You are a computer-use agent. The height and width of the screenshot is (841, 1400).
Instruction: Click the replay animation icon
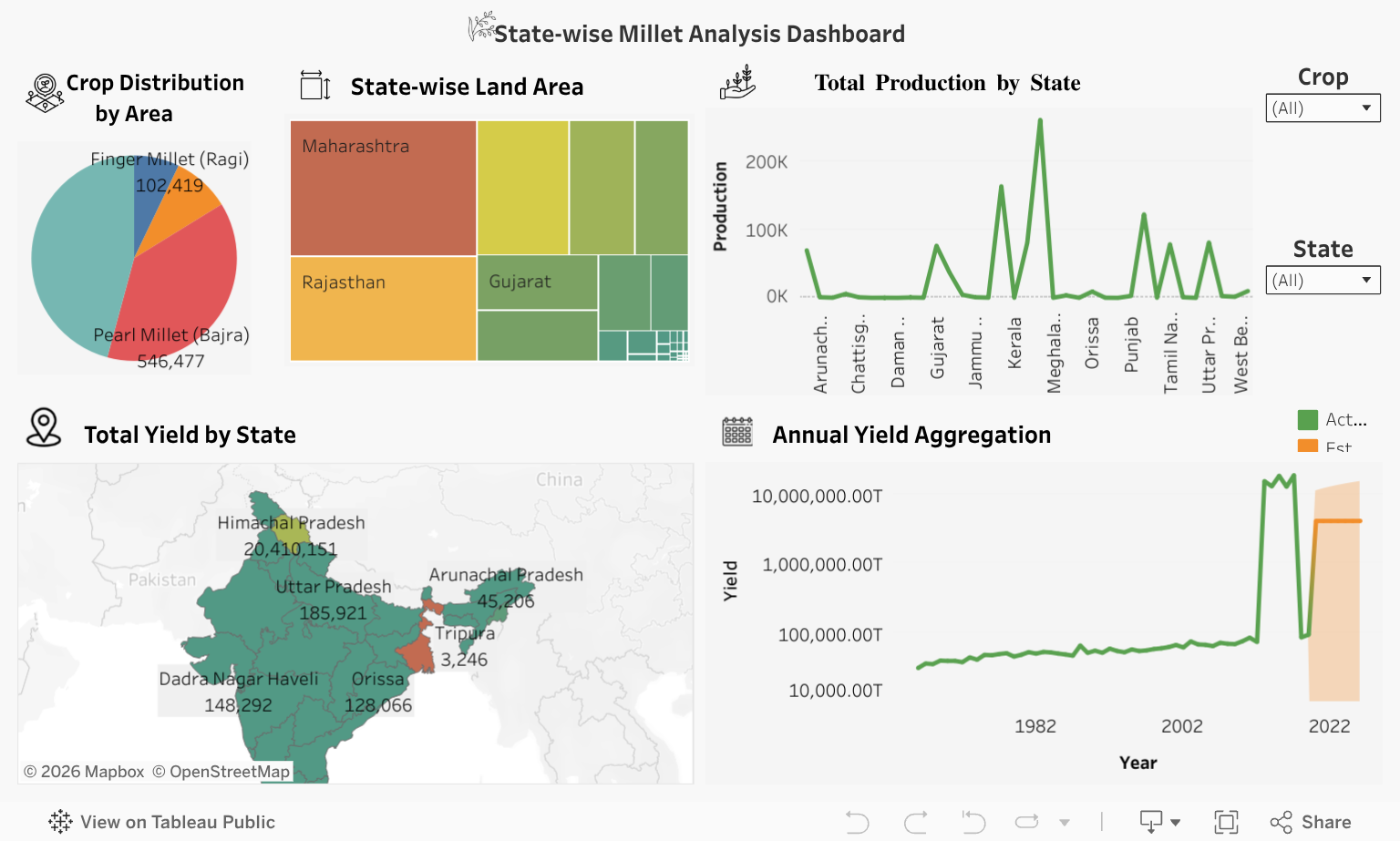coord(1027,823)
